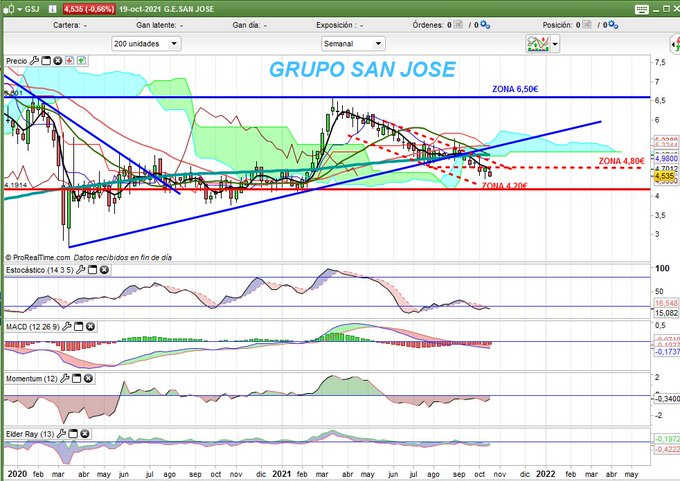Image resolution: width=680 pixels, height=481 pixels.
Task: Click the Elder Ray (13) label
Action: (x=30, y=434)
